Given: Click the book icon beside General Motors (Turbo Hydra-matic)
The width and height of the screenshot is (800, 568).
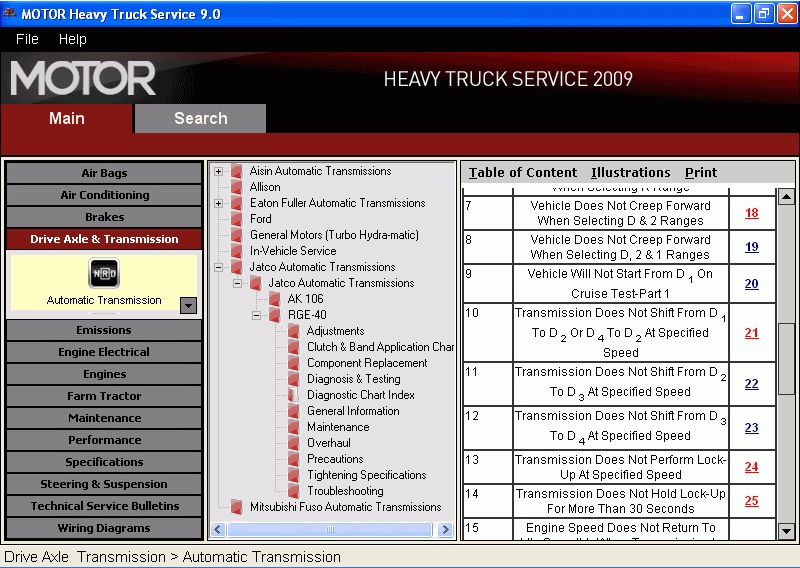Looking at the screenshot, I should coord(236,235).
